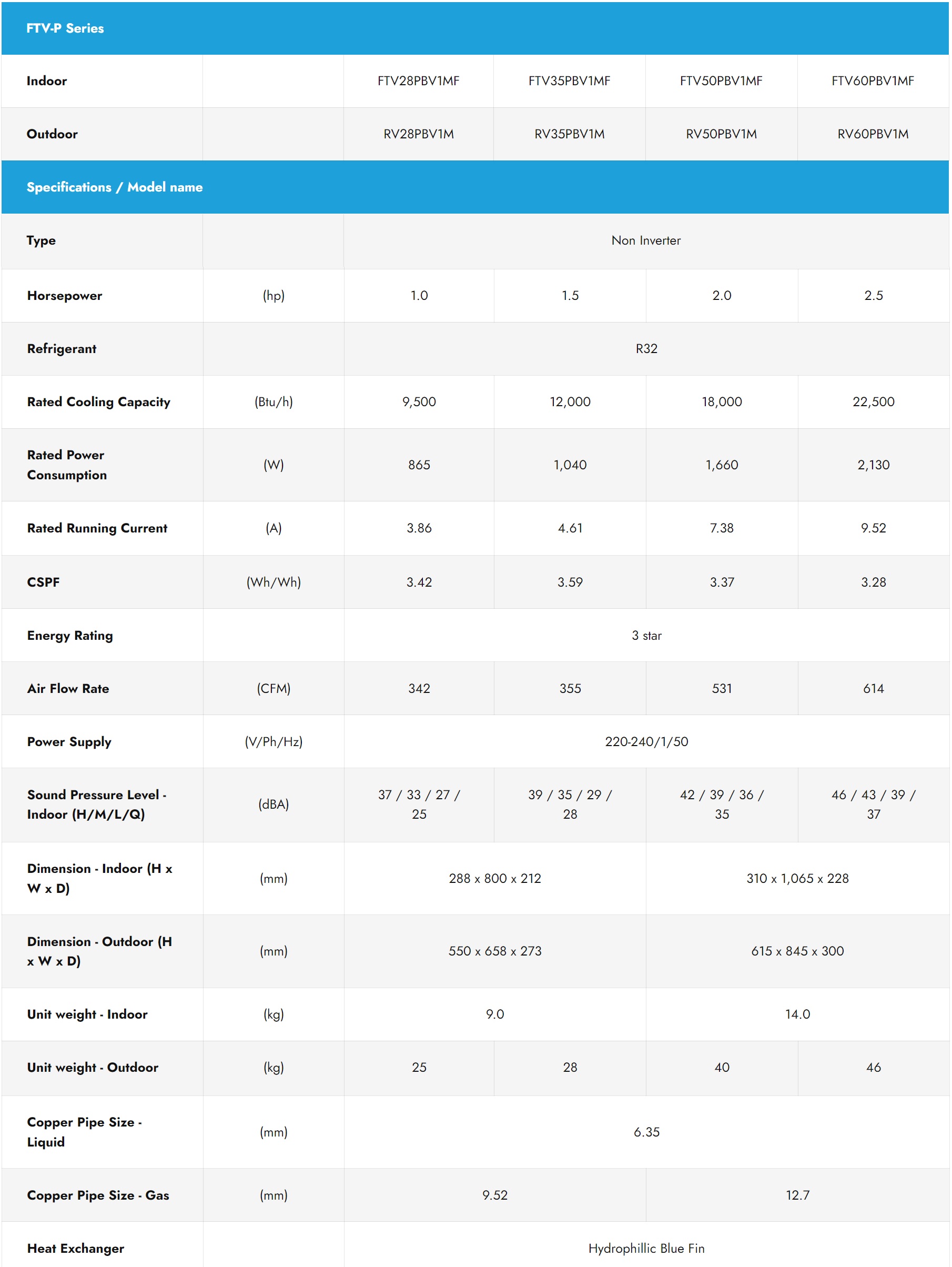Select the Non Inverter type value
The height and width of the screenshot is (1267, 952).
click(646, 240)
